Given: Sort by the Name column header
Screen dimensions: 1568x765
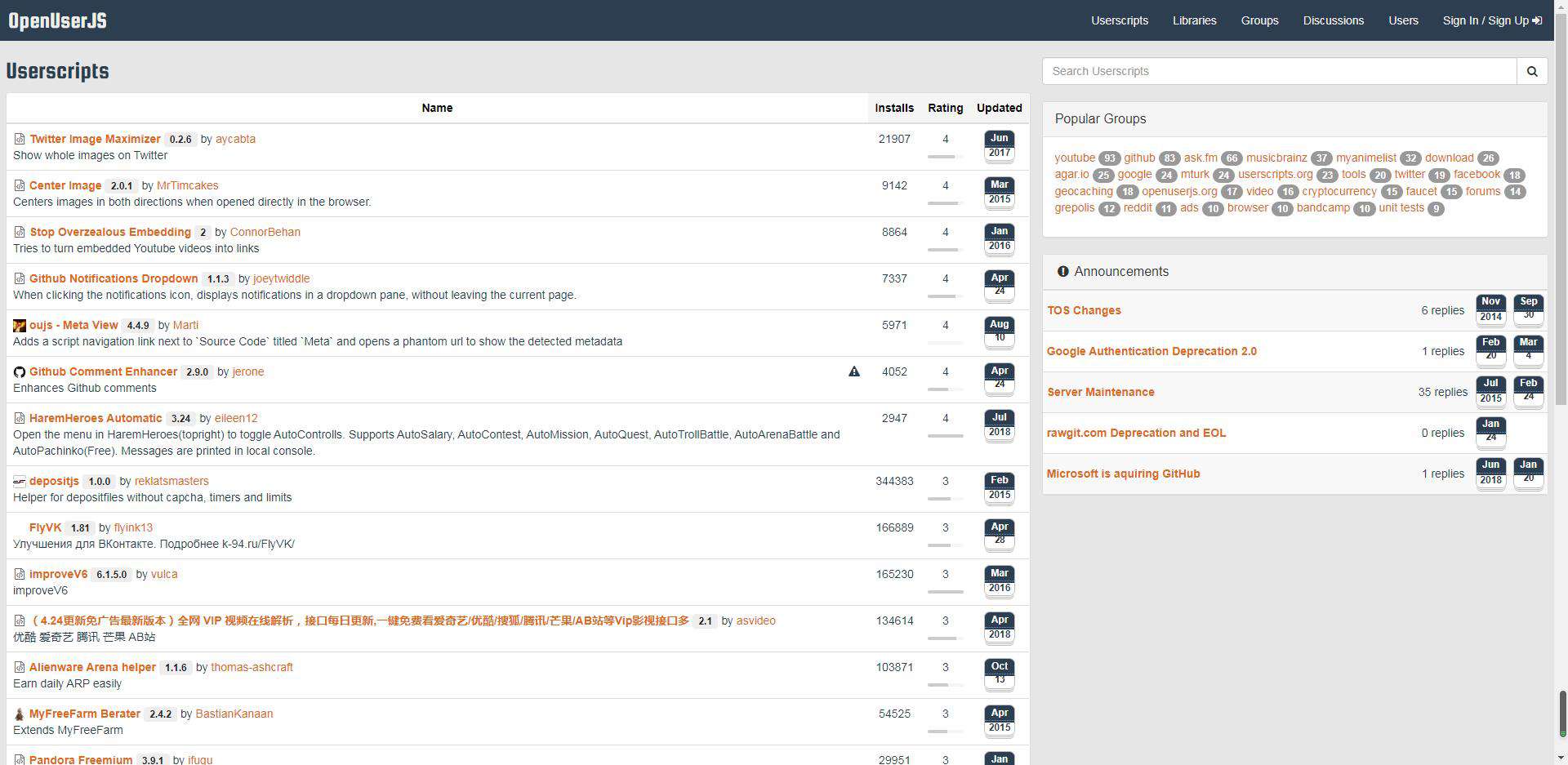Looking at the screenshot, I should [x=437, y=108].
